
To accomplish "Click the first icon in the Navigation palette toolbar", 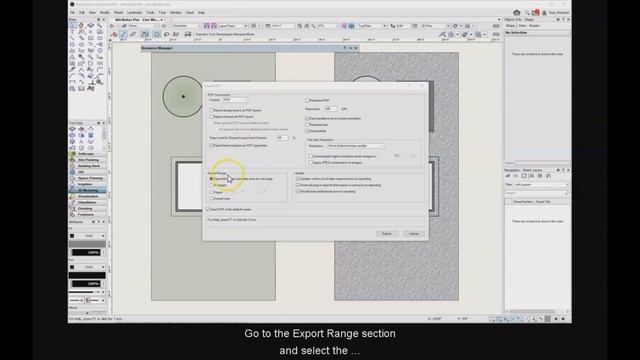I will pos(508,176).
